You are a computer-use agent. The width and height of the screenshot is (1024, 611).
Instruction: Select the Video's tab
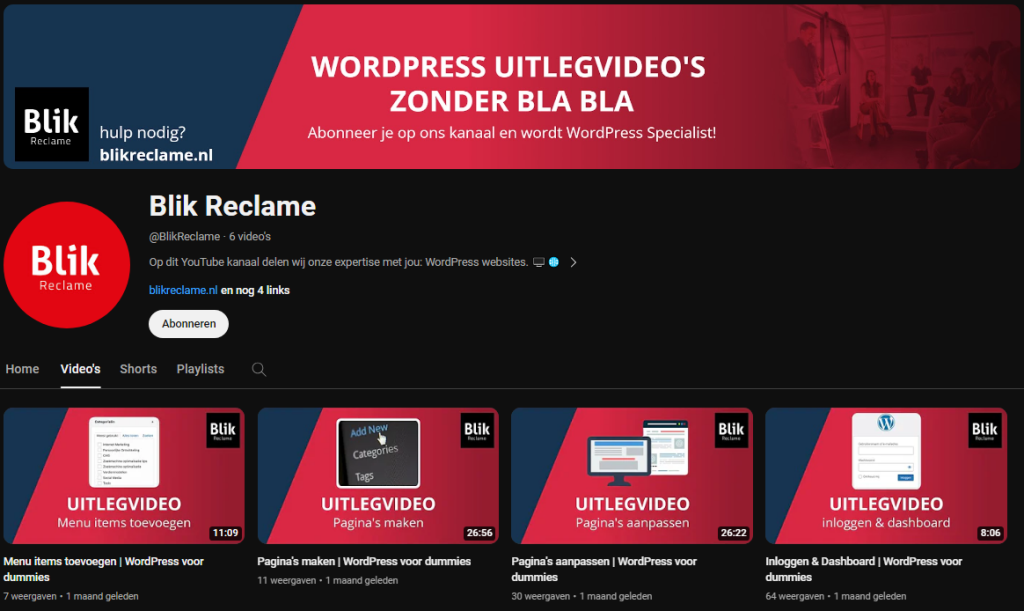80,369
